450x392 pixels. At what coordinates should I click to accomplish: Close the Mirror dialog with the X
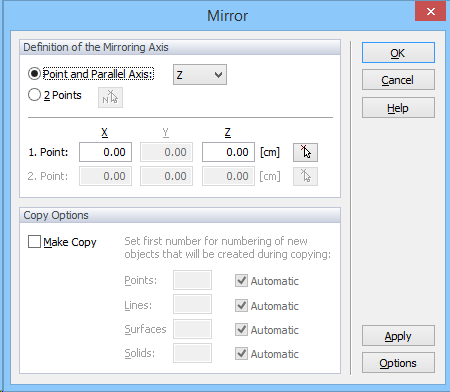[431, 12]
